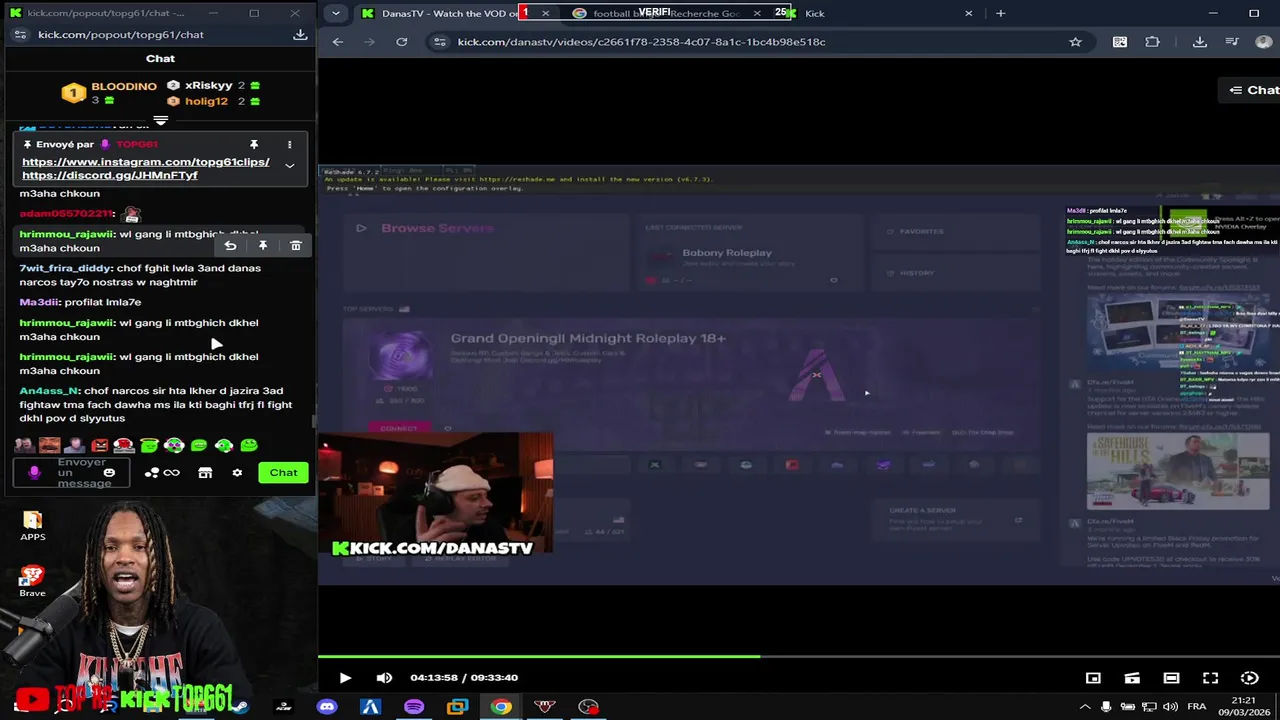Switch to the football Google search tab
The height and width of the screenshot is (720, 1280).
click(665, 13)
